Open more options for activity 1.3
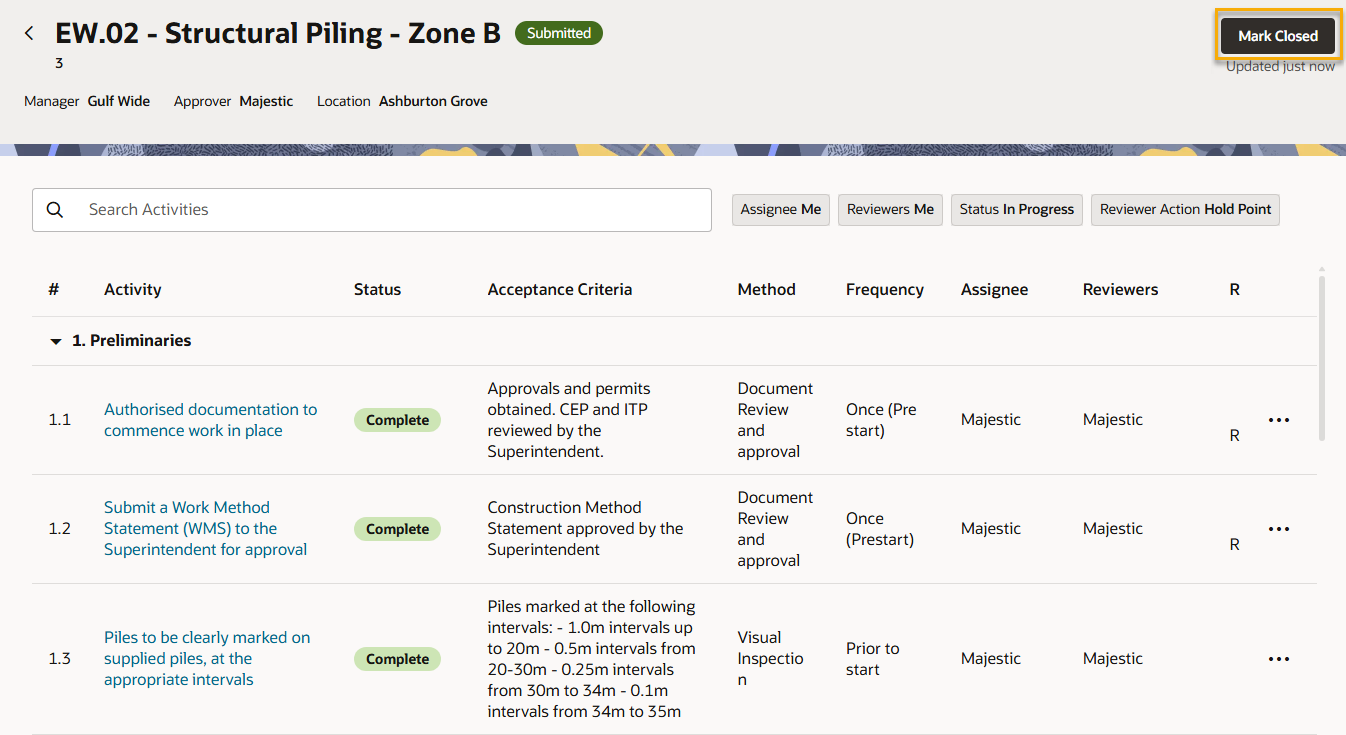The height and width of the screenshot is (735, 1346). click(x=1278, y=659)
